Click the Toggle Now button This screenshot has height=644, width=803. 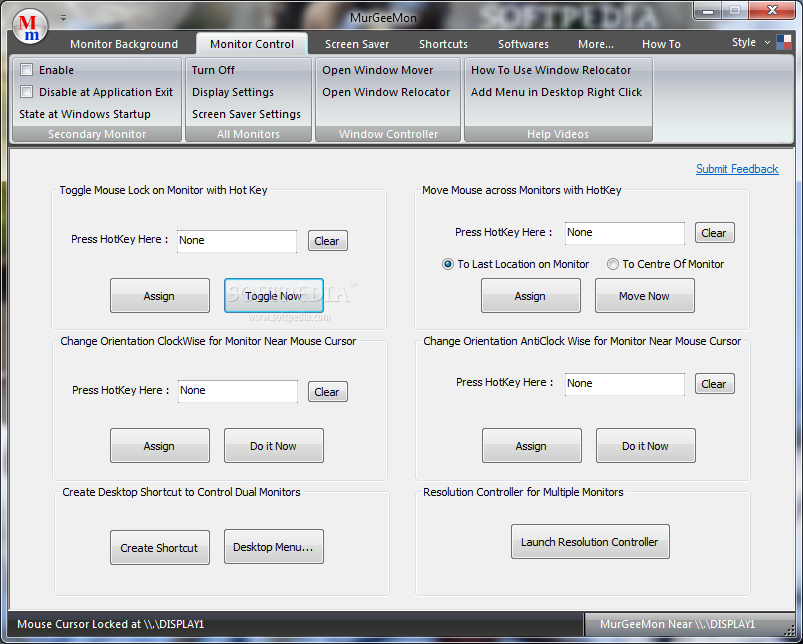273,296
